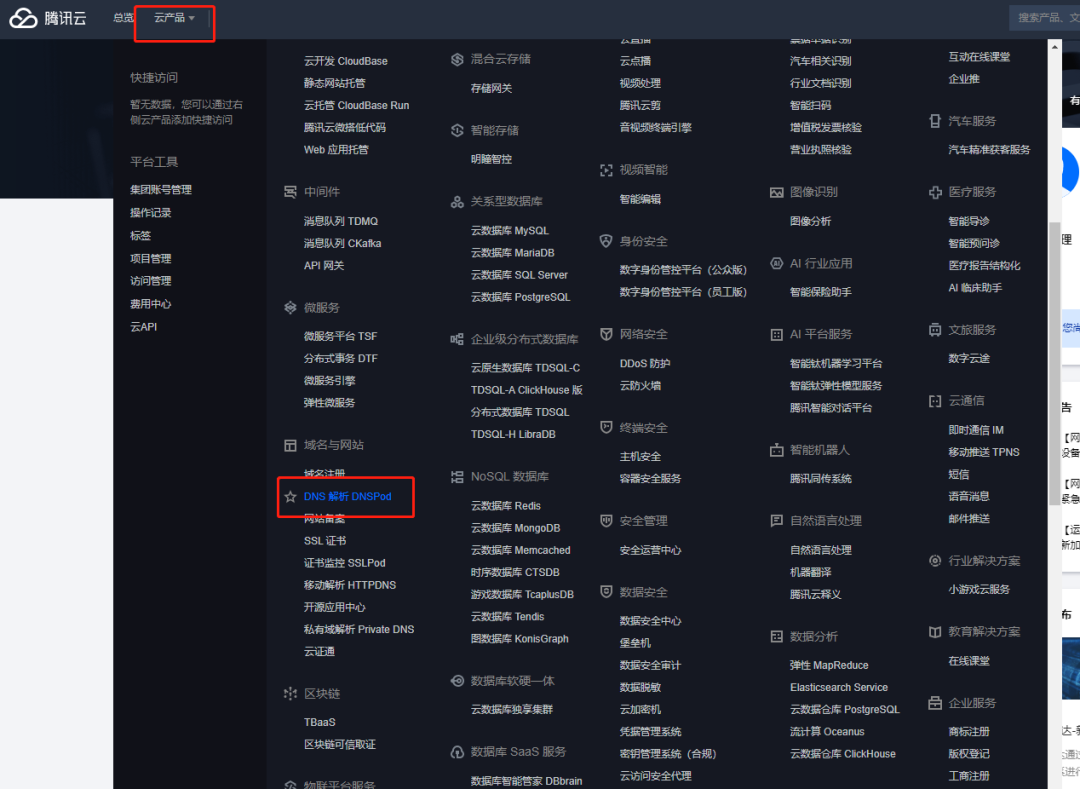This screenshot has height=789, width=1080.
Task: Click the 图像识别 category icon
Action: [776, 192]
